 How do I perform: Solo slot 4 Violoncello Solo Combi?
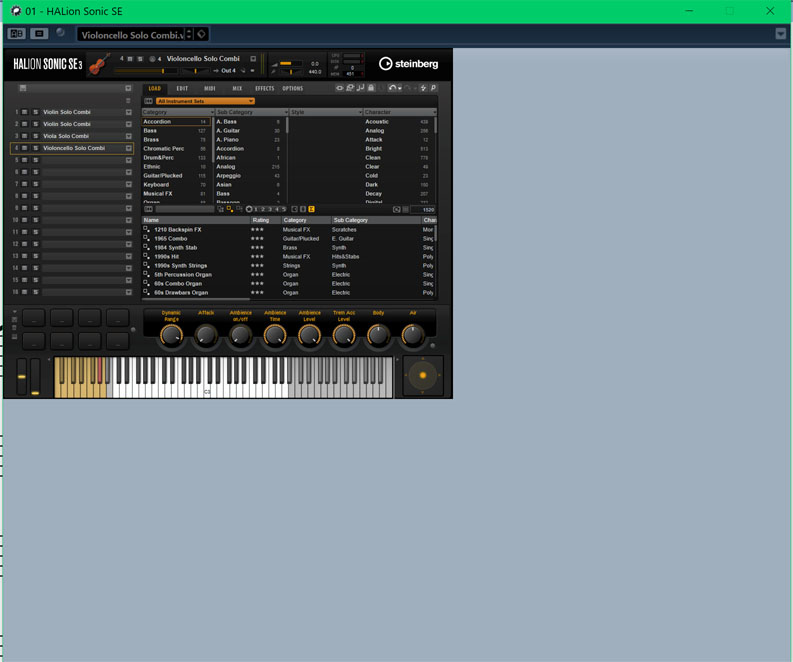click(35, 148)
